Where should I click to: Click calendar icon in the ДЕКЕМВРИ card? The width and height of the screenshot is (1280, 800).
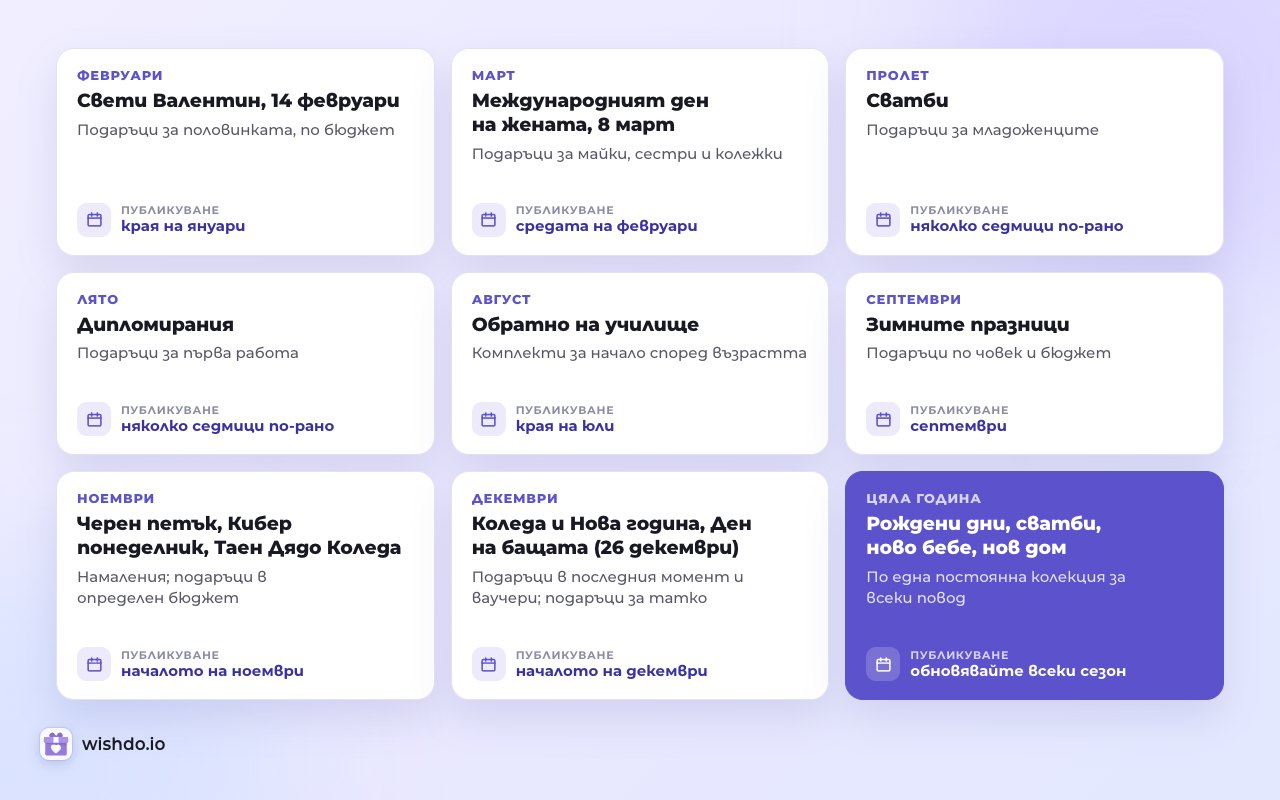[x=489, y=664]
